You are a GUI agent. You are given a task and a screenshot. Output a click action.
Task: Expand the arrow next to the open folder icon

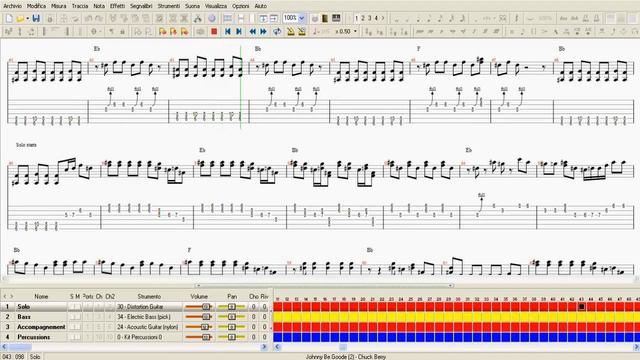(x=27, y=18)
